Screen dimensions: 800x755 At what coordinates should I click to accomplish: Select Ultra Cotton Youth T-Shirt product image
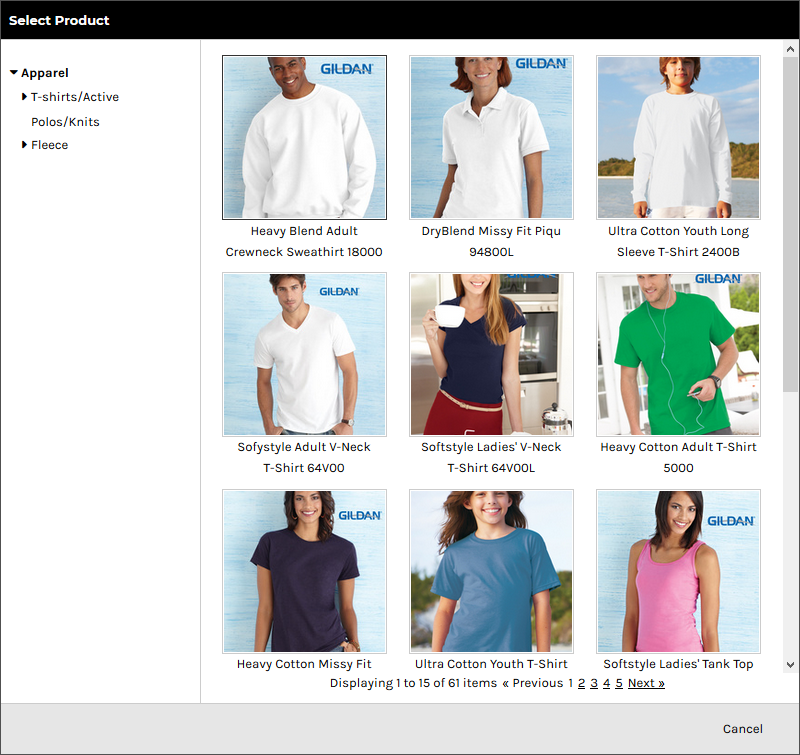(x=491, y=571)
